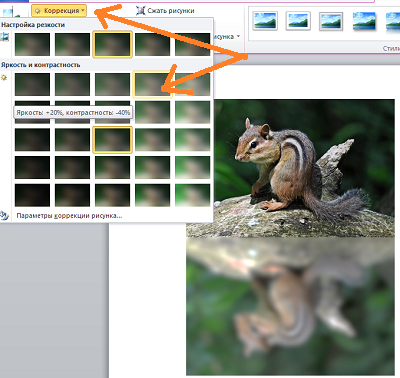This screenshot has width=400, height=378.
Task: Click the Сжать рисунки button
Action: pos(165,11)
